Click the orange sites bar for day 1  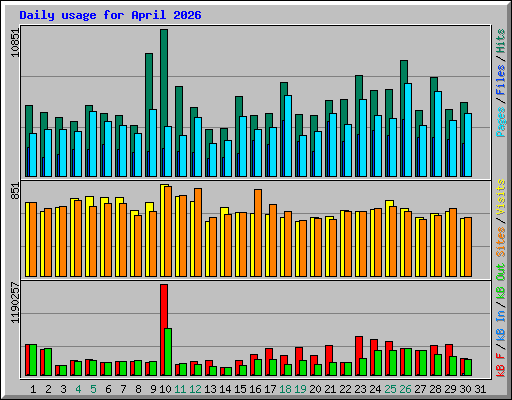[x=33, y=239]
